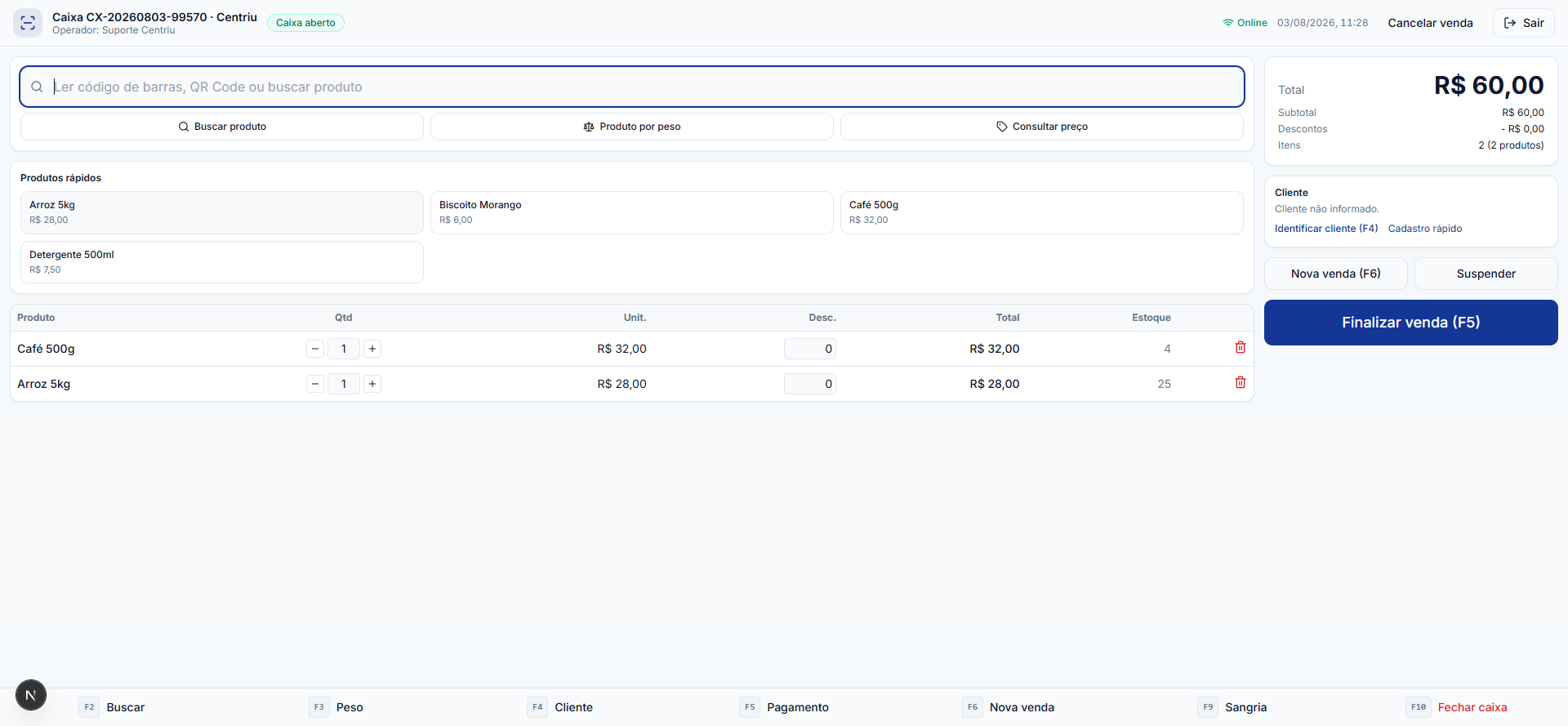
Task: Increase quantity of Arroz 5kg
Action: click(x=372, y=384)
